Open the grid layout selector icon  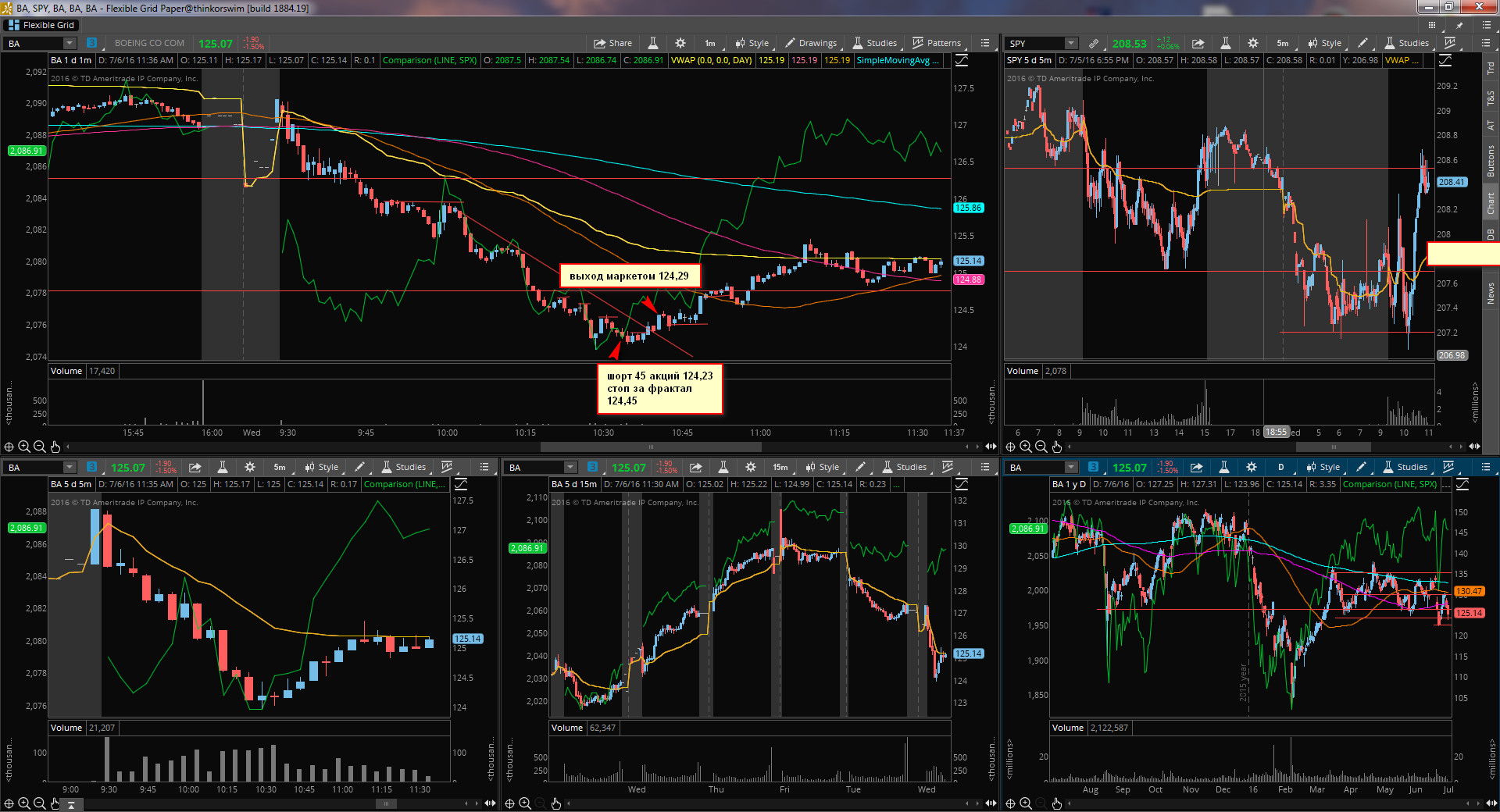1432,25
